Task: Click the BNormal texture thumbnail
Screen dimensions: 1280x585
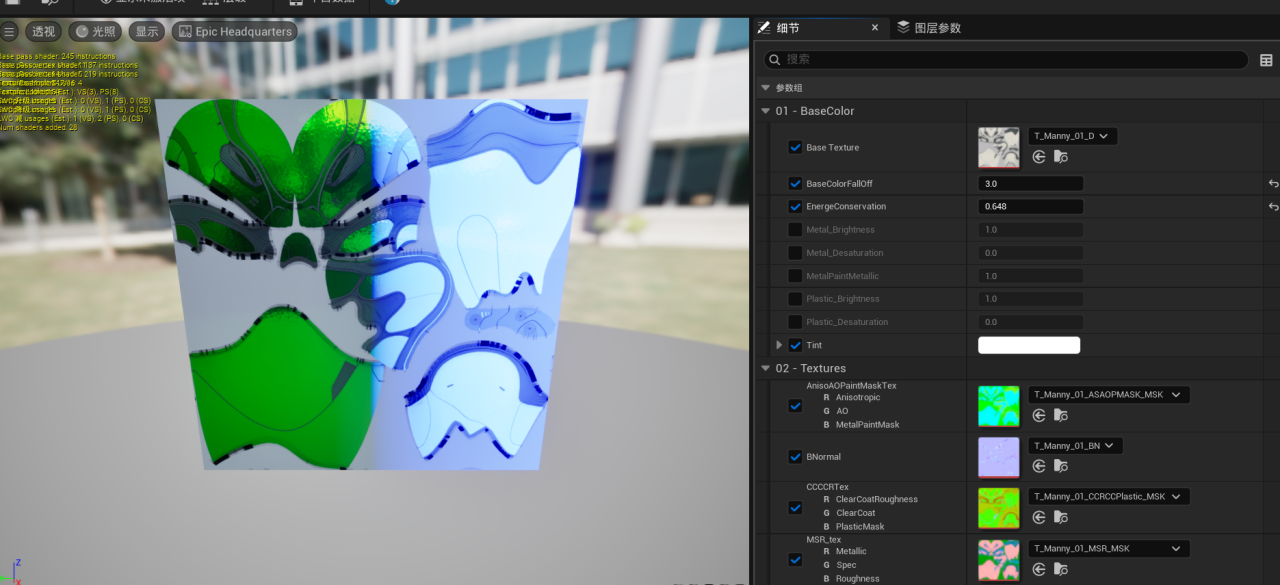Action: click(x=999, y=457)
